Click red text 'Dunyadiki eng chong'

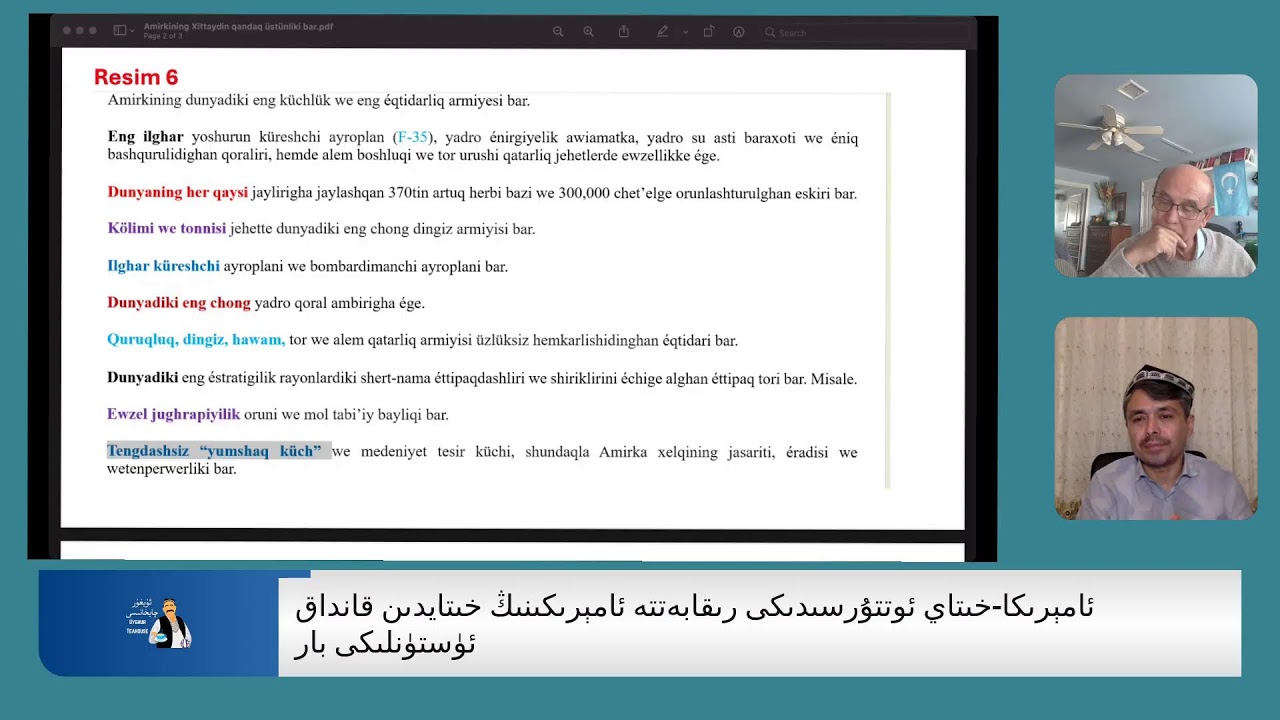pyautogui.click(x=179, y=303)
